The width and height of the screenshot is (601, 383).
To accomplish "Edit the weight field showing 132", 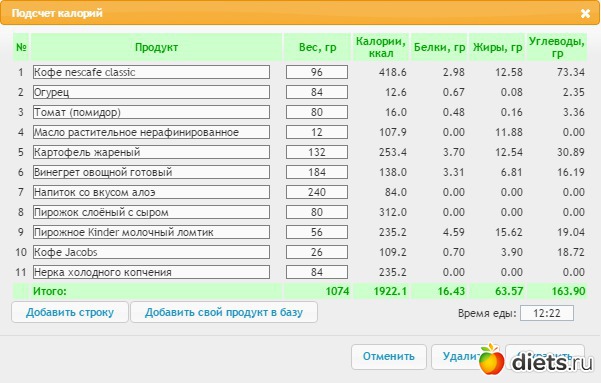I will pos(317,152).
